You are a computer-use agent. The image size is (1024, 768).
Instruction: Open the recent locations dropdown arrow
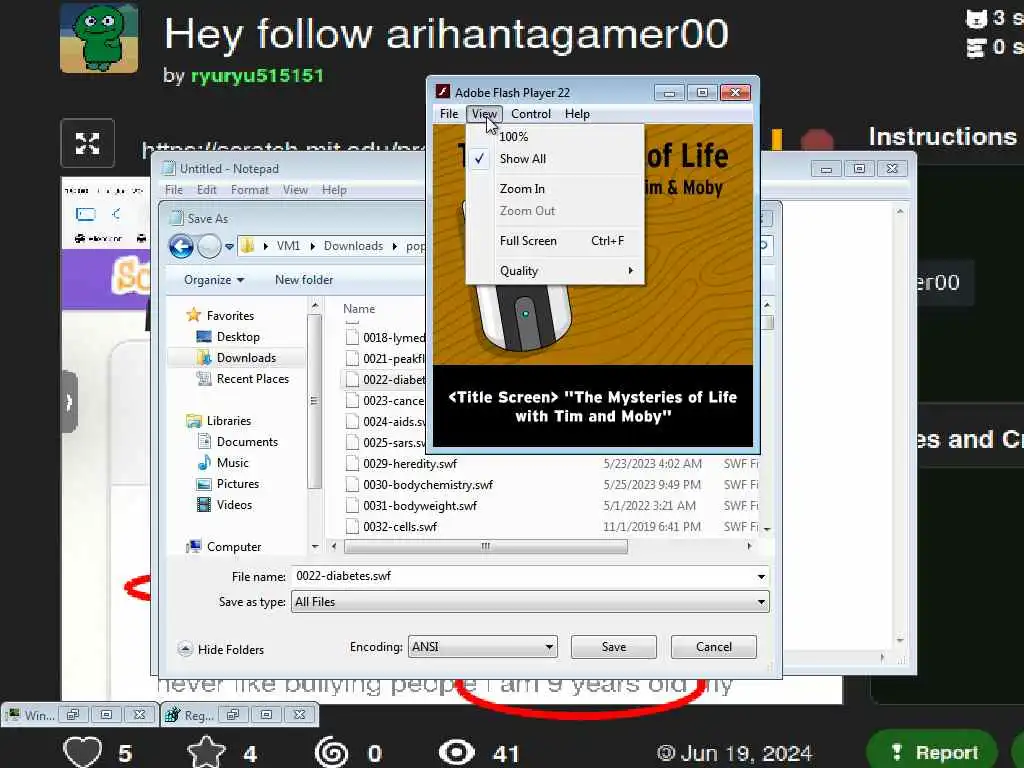pyautogui.click(x=229, y=247)
